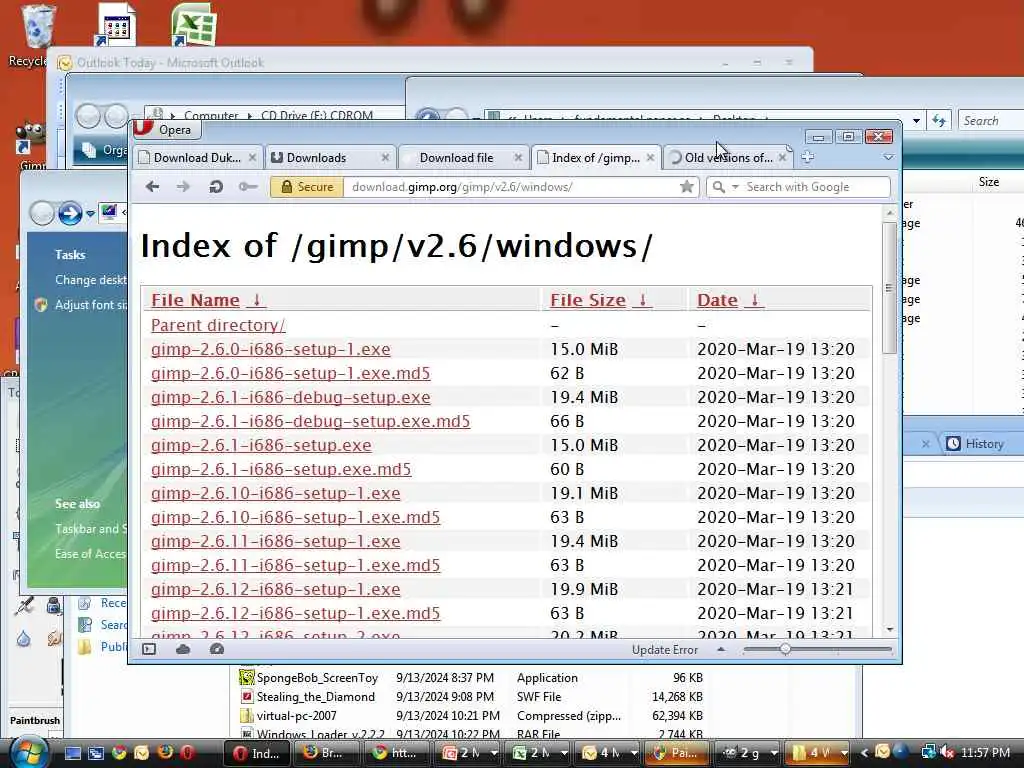This screenshot has width=1024, height=768.
Task: Click the scroll down arrow of the page
Action: click(x=889, y=630)
